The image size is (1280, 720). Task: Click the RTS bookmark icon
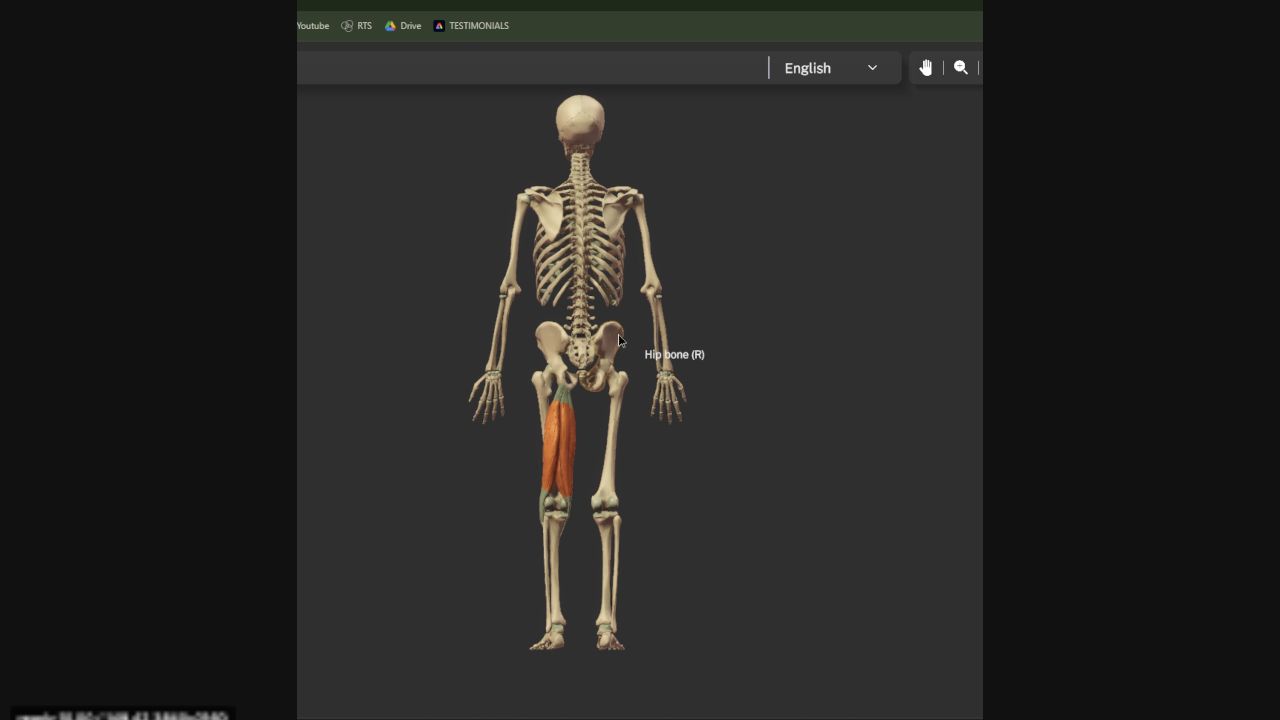347,26
